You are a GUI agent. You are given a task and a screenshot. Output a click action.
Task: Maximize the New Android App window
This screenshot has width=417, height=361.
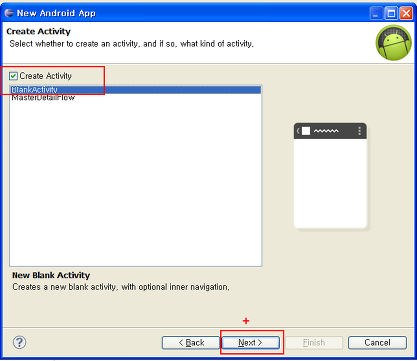tap(391, 13)
